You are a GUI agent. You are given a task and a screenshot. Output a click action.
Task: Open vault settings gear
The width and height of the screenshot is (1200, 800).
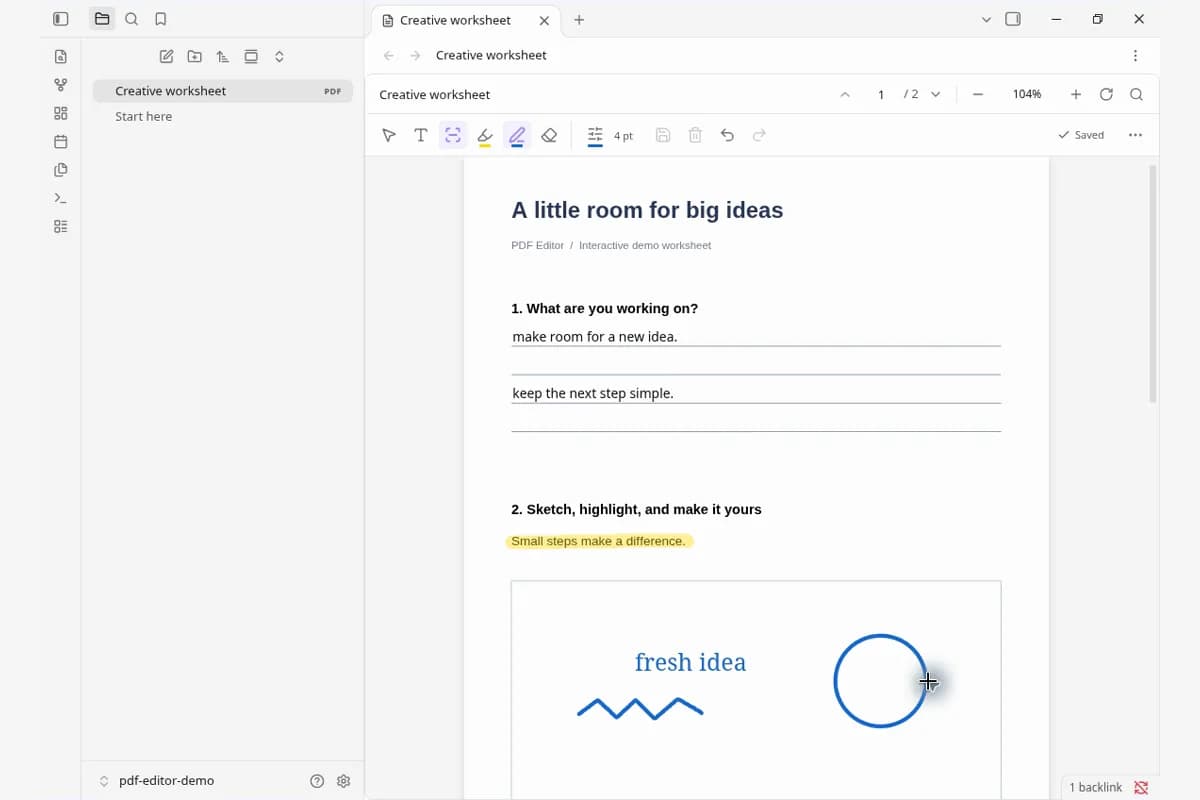344,781
